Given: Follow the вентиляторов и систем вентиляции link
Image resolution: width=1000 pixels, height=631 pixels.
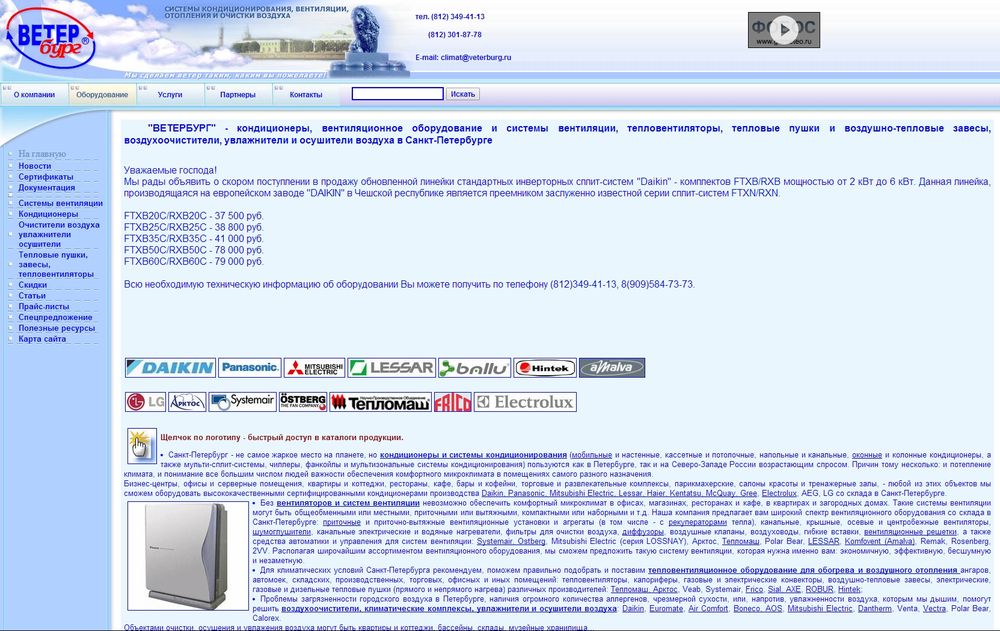Looking at the screenshot, I should [x=348, y=503].
